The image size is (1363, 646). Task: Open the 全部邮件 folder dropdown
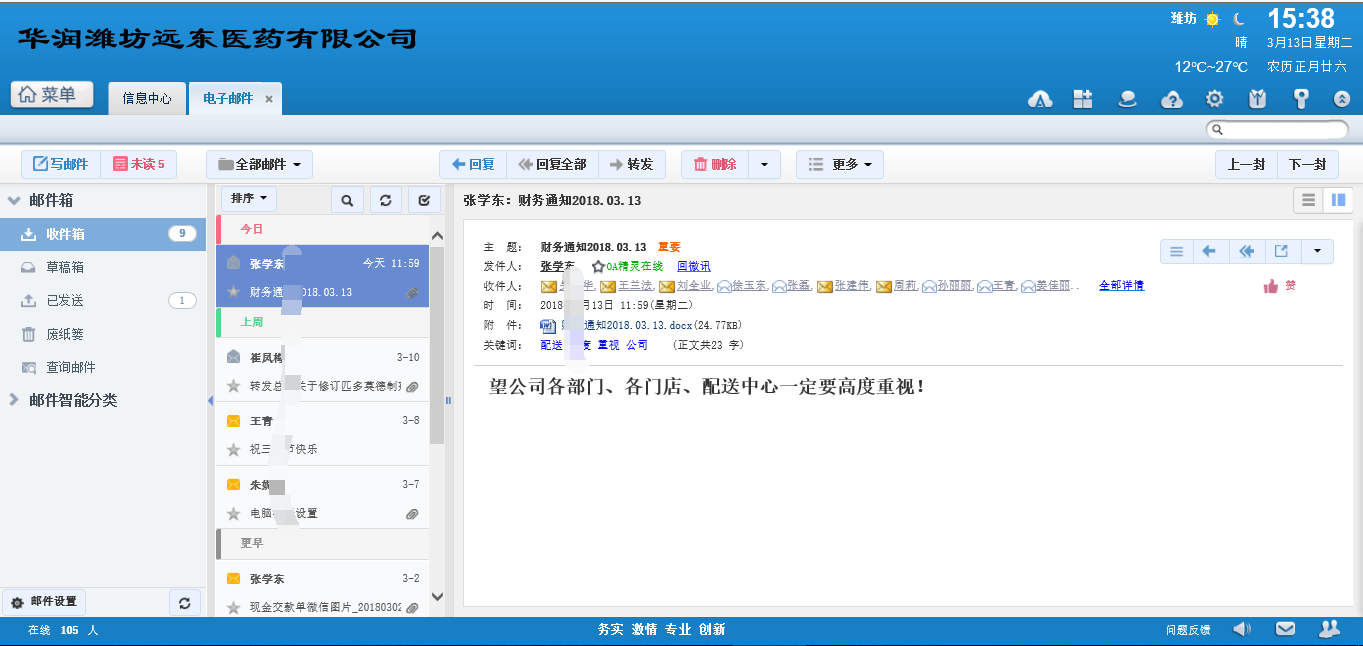260,165
